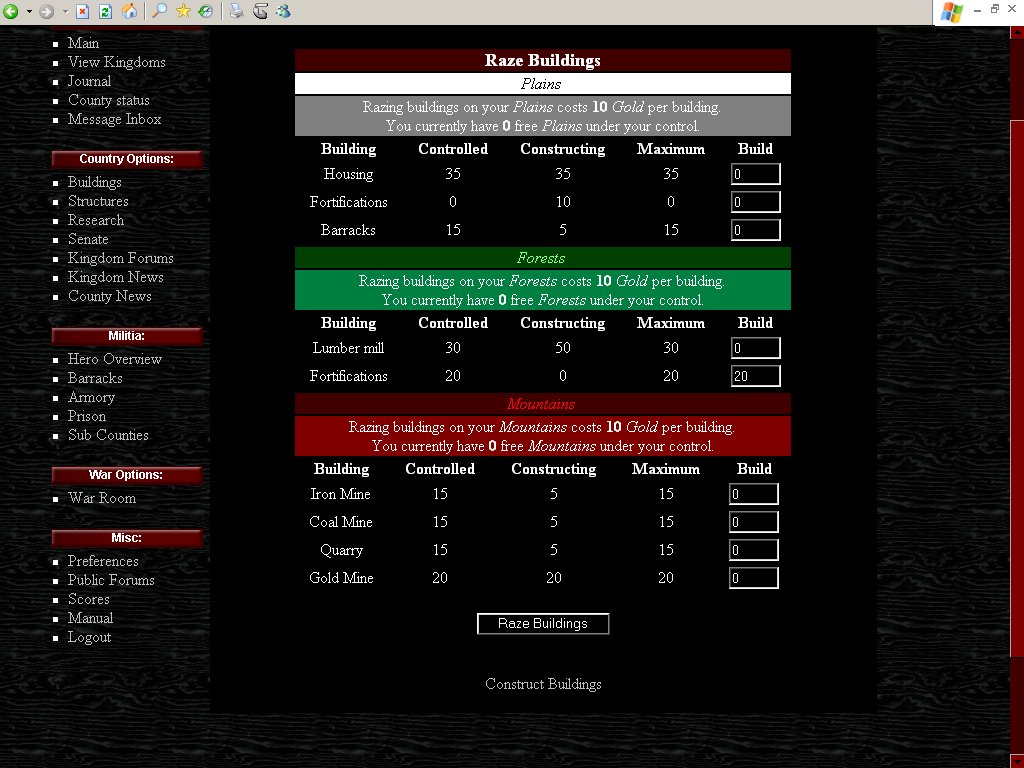Click the green Back arrow icon

(x=11, y=12)
